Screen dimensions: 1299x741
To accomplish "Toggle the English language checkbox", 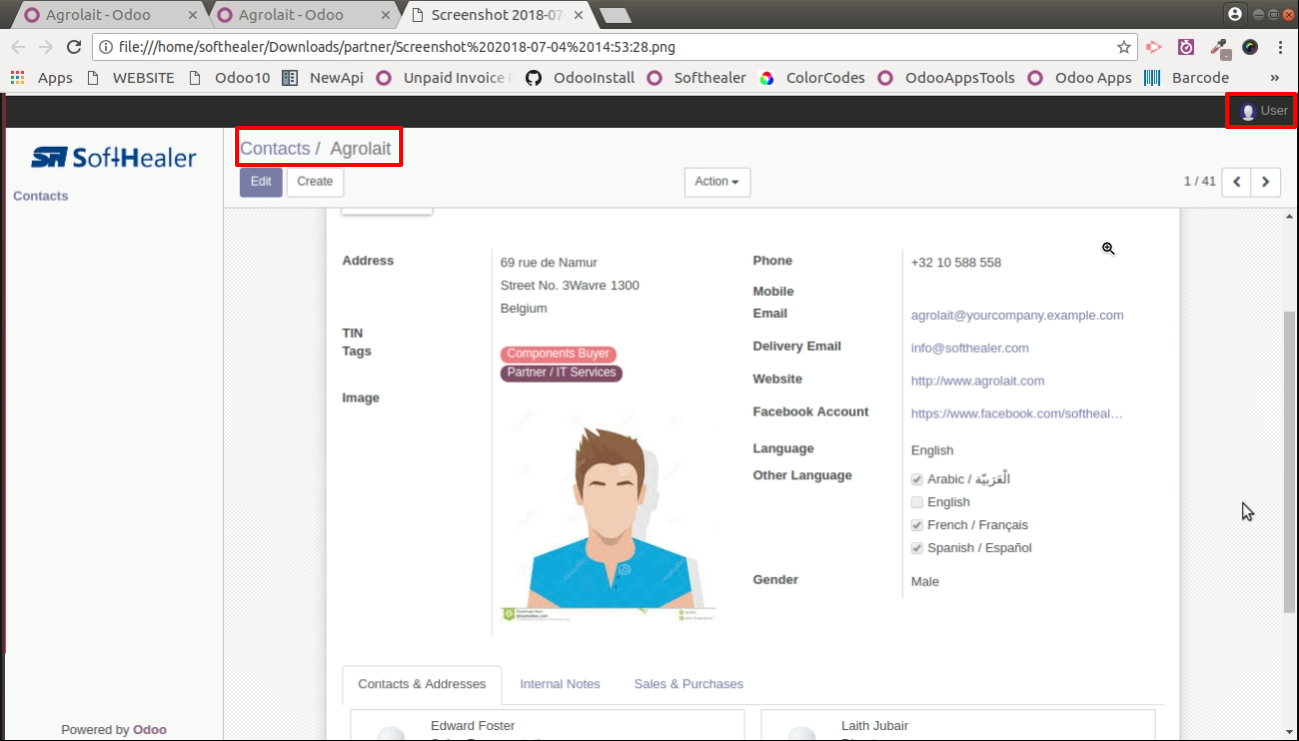I will click(x=917, y=502).
